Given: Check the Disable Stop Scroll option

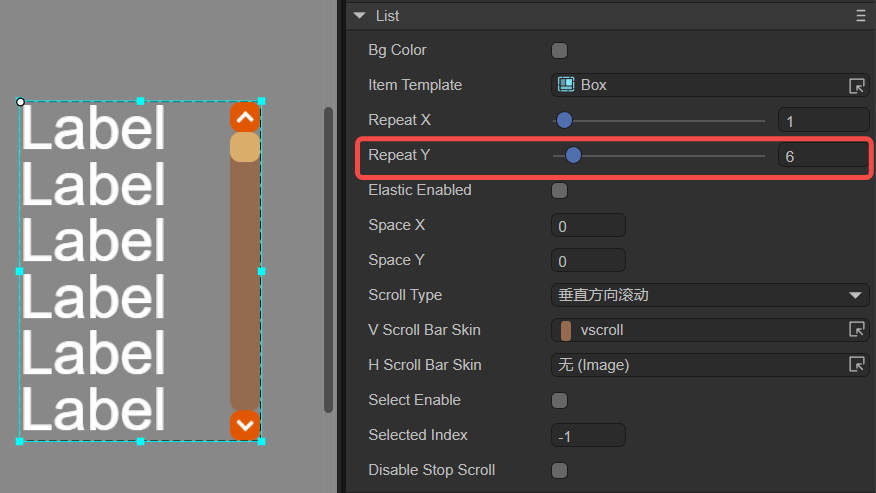Looking at the screenshot, I should coord(559,470).
